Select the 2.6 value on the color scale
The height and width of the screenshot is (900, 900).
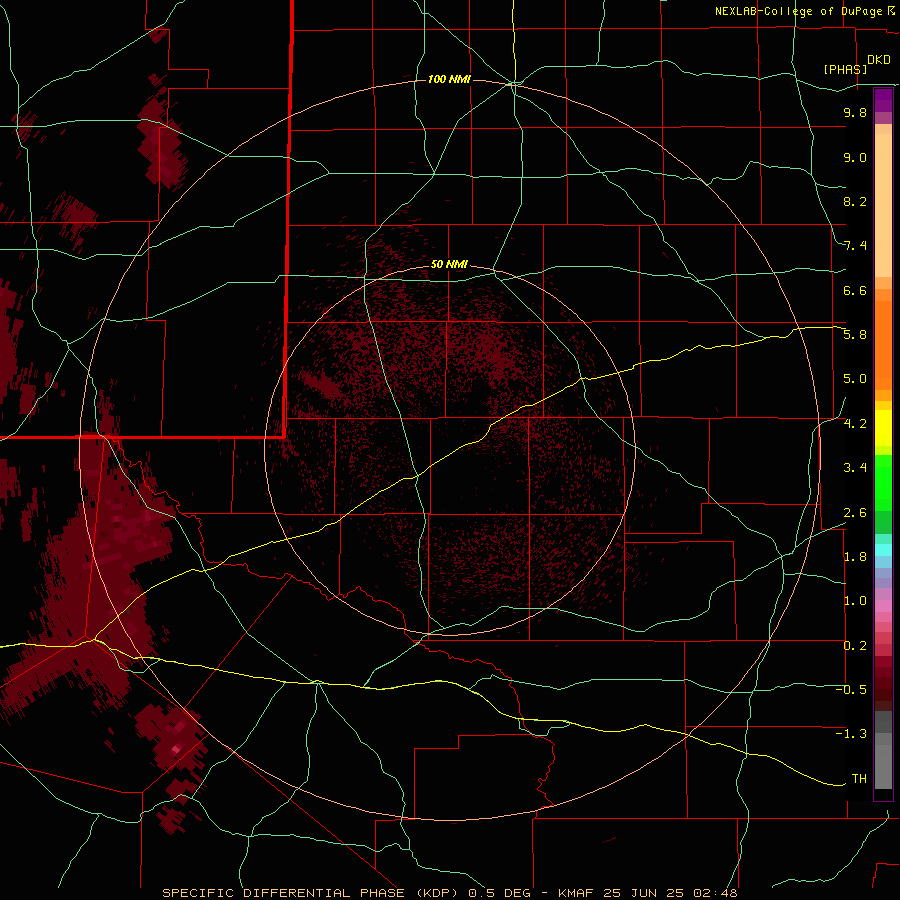855,513
